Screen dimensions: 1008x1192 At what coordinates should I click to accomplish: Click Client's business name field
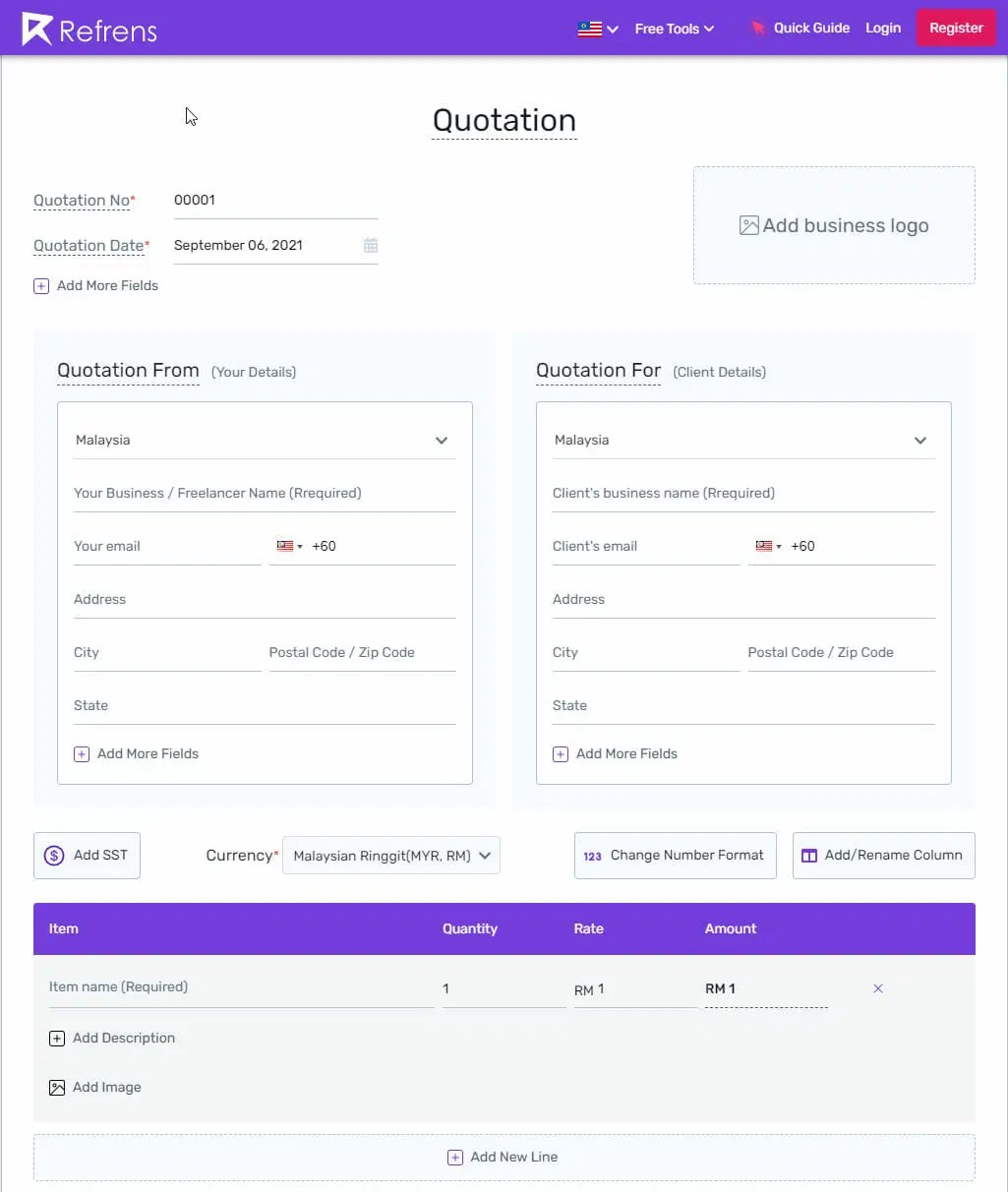coord(743,494)
